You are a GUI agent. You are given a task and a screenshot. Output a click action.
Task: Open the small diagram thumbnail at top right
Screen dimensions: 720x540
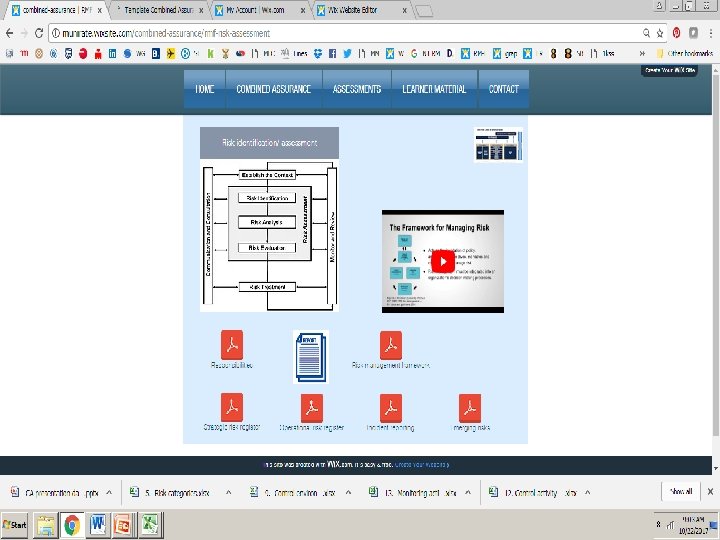(x=498, y=145)
